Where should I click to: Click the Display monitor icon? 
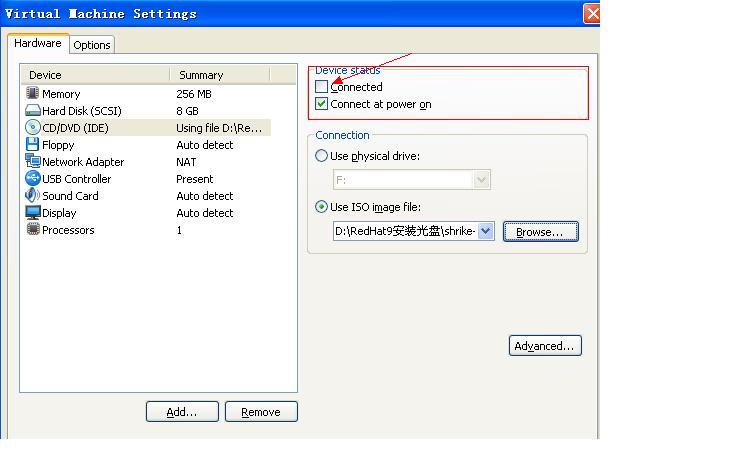[x=33, y=212]
